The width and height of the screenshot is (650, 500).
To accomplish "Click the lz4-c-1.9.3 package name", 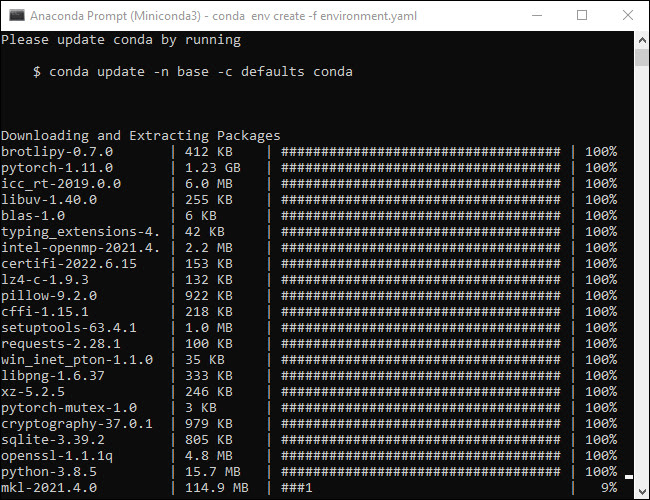I will point(45,280).
